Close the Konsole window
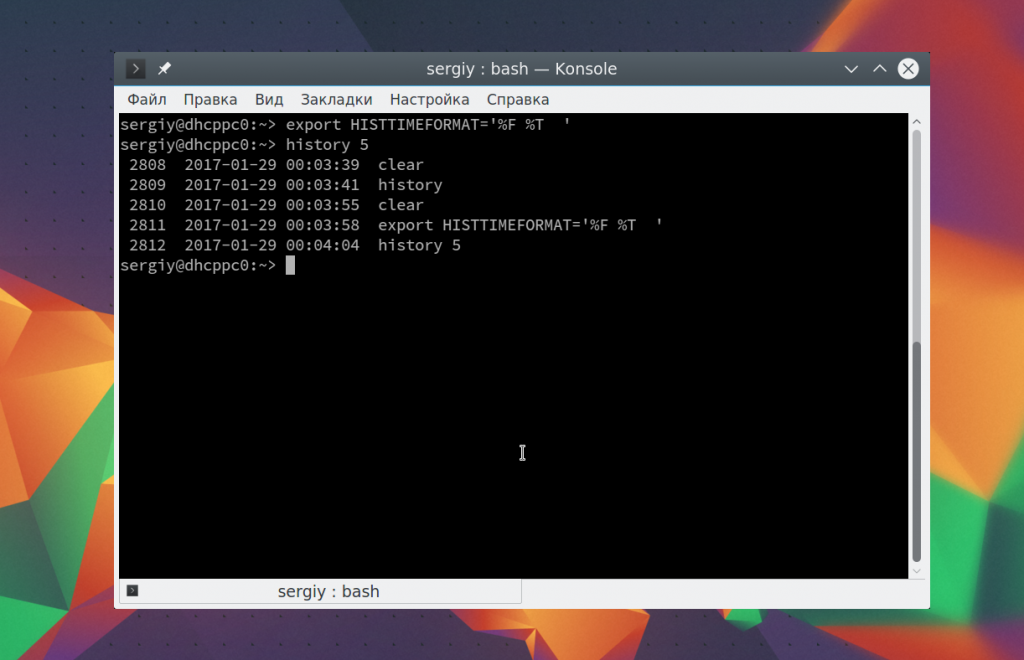The image size is (1024, 660). (908, 69)
